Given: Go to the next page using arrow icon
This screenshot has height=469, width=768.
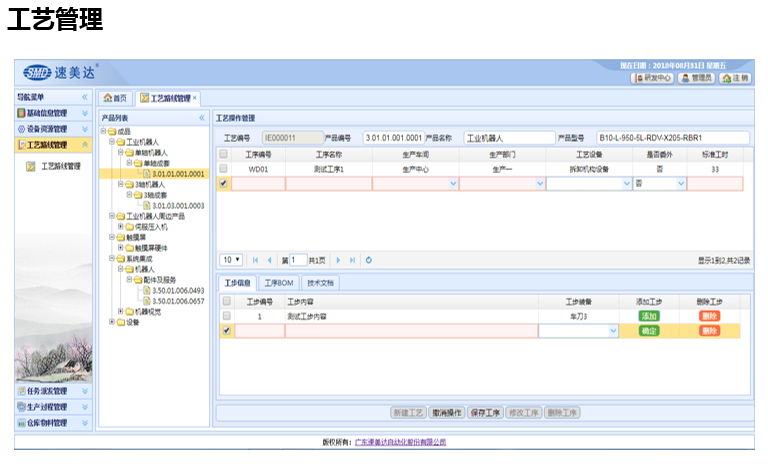Looking at the screenshot, I should click(x=338, y=260).
